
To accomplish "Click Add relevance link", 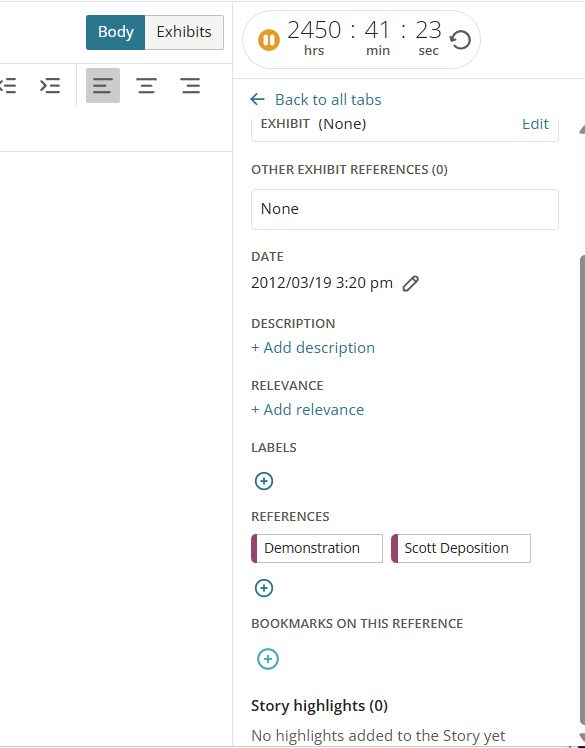I will click(x=308, y=410).
